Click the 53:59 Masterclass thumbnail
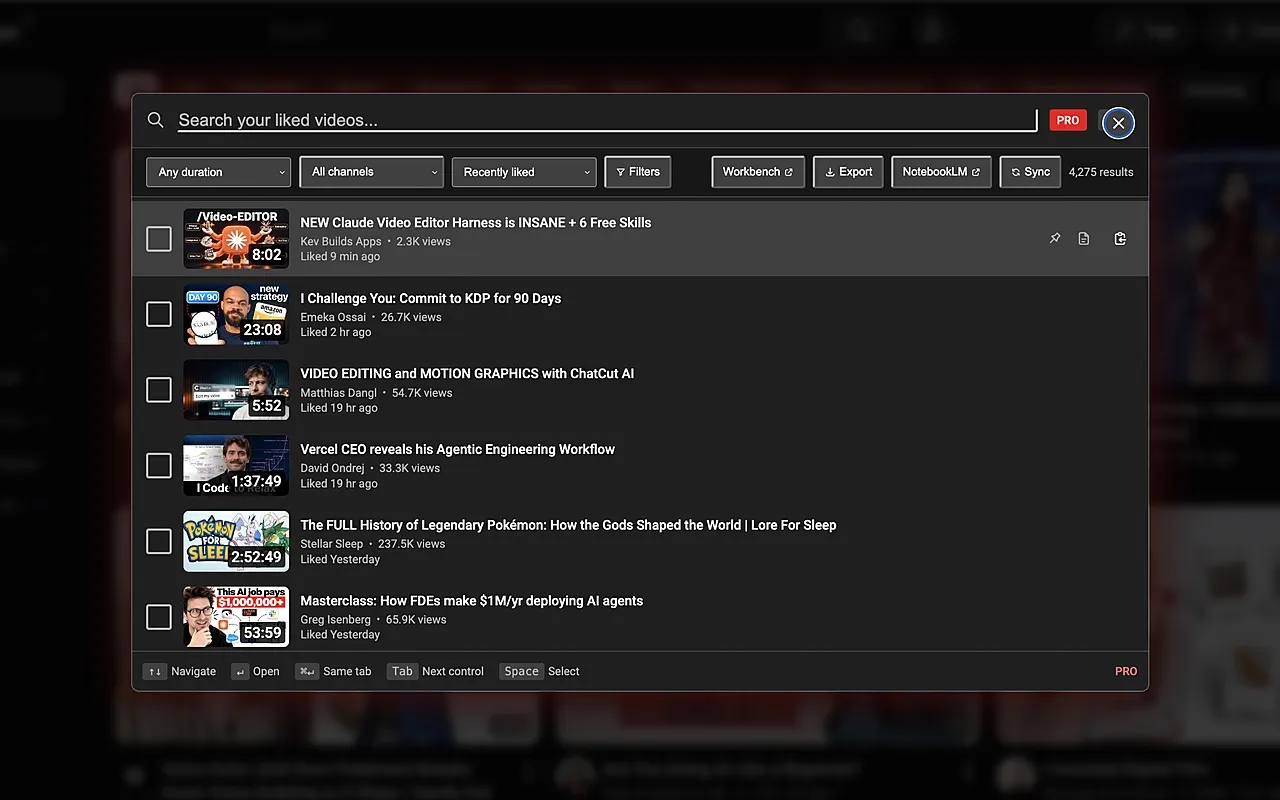 [236, 617]
